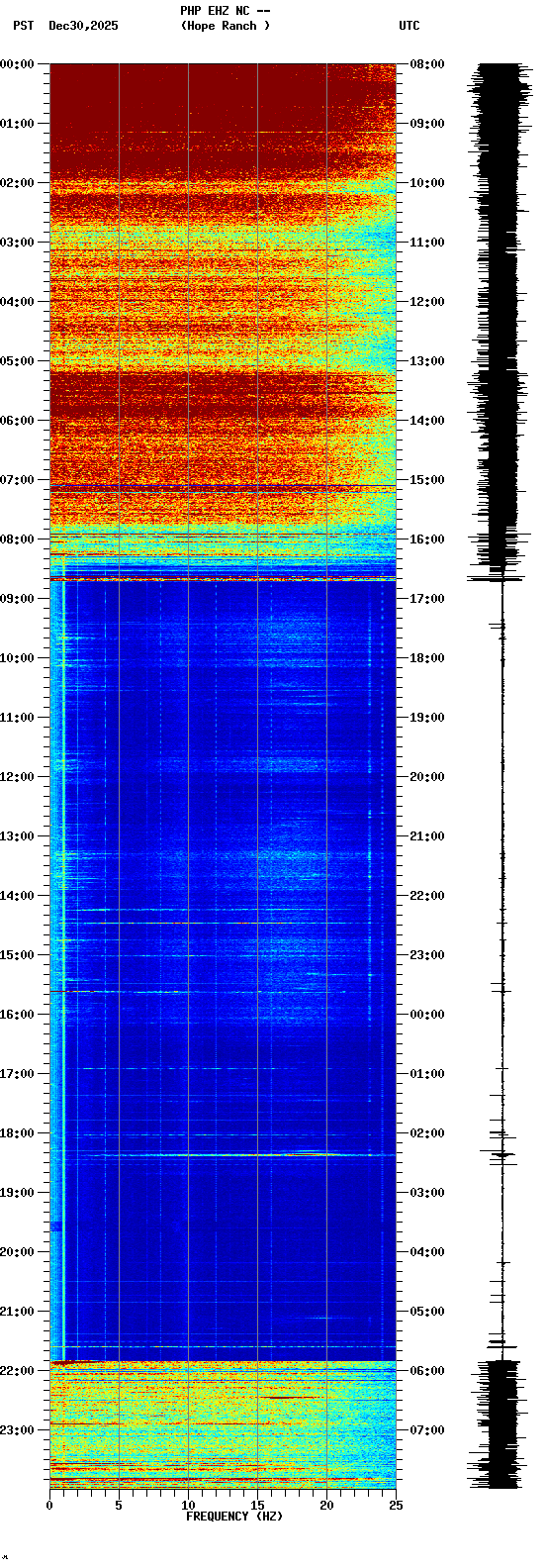Click the PST 19:00 time label
This screenshot has height=1568, width=546.
[x=18, y=1193]
